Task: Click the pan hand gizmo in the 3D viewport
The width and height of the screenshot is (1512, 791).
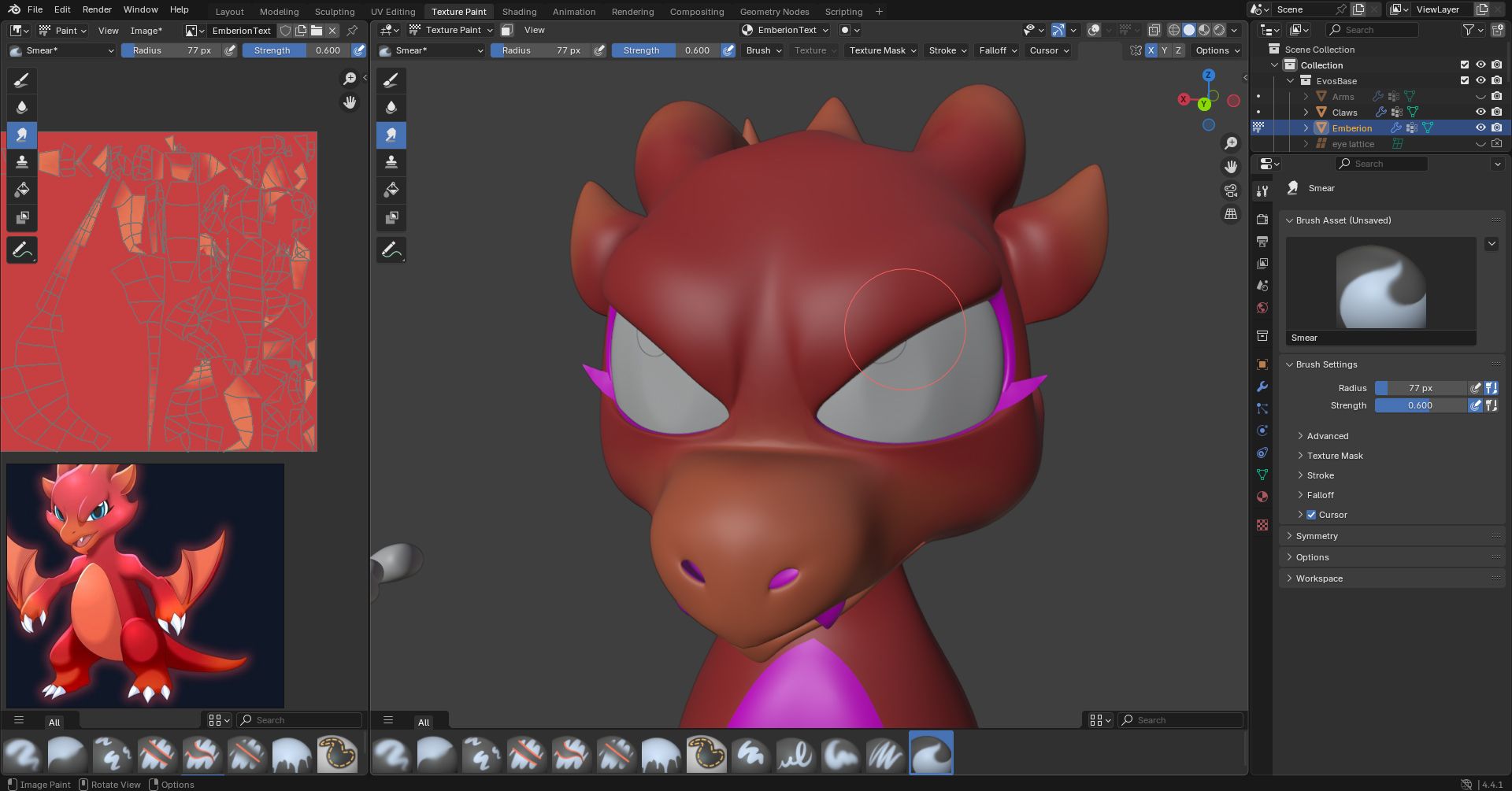Action: click(x=1231, y=167)
